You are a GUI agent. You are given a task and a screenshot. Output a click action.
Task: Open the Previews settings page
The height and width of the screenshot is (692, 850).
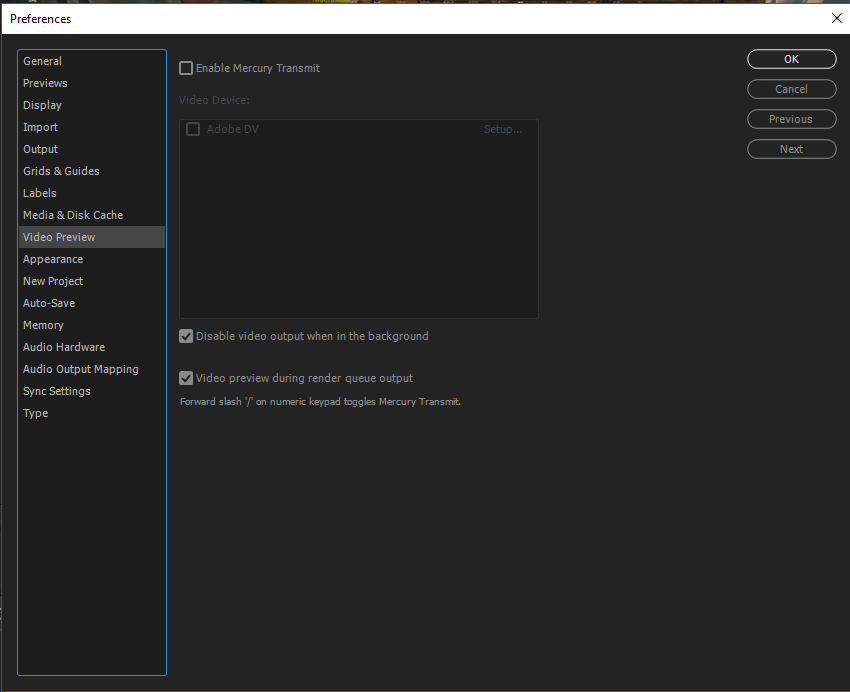click(45, 83)
